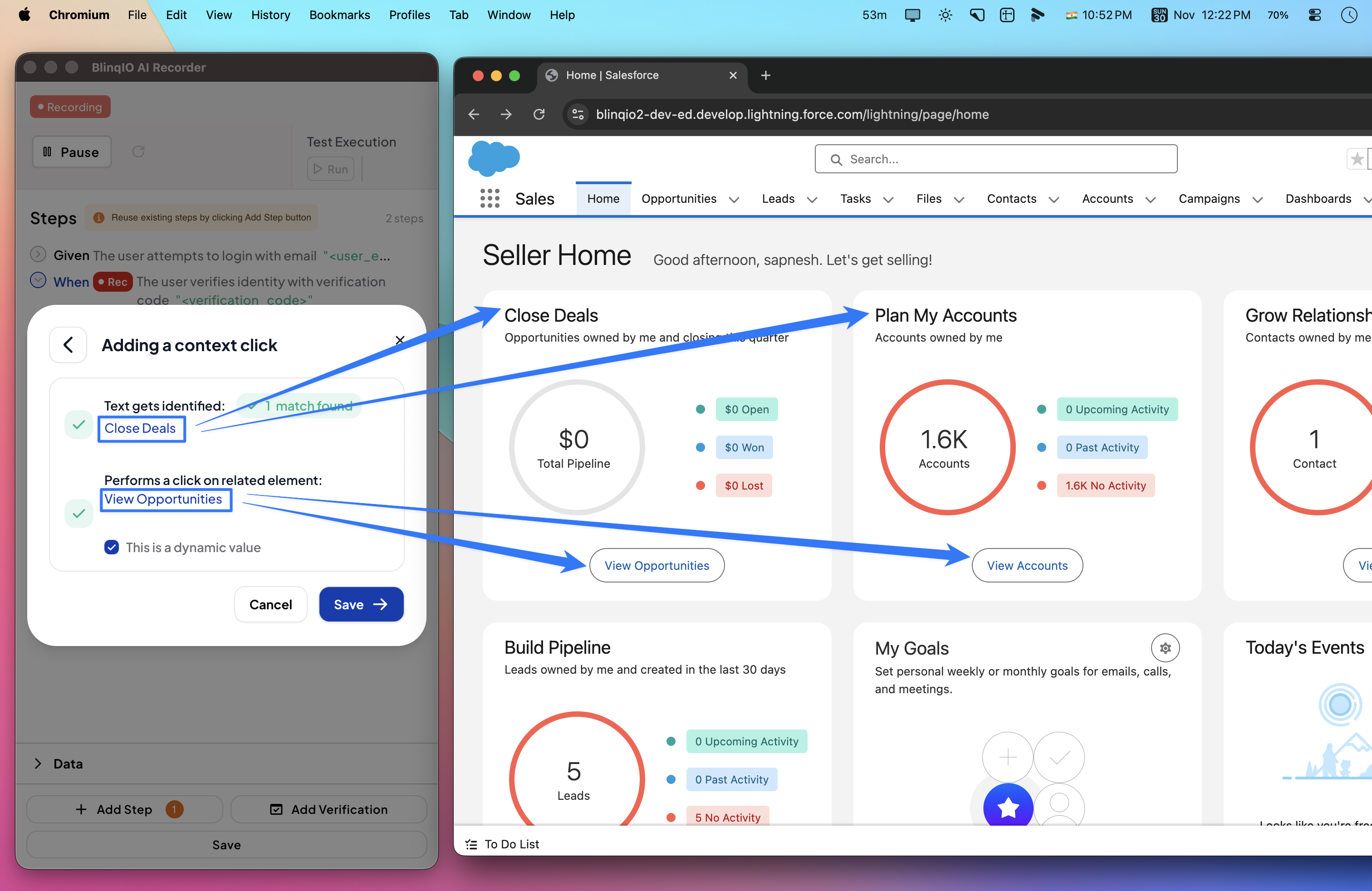Click the favorites star icon
Screen dimensions: 1372x891
[1357, 159]
